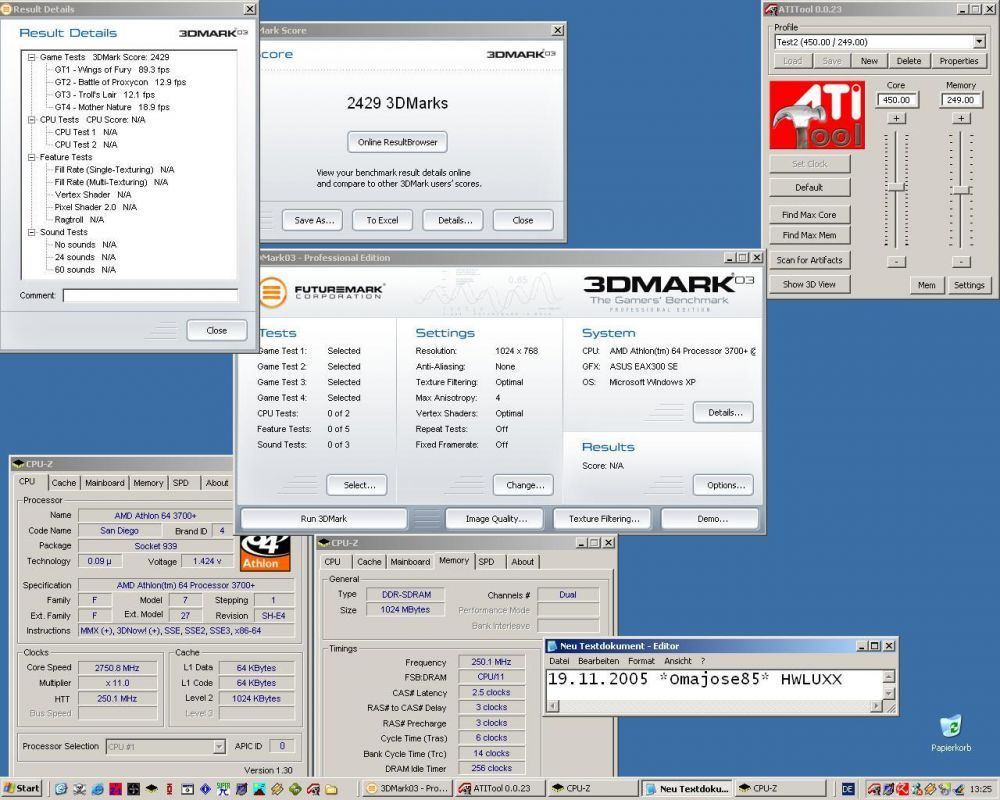Click the Properties button in ATITool
The image size is (1000, 800).
coord(958,61)
